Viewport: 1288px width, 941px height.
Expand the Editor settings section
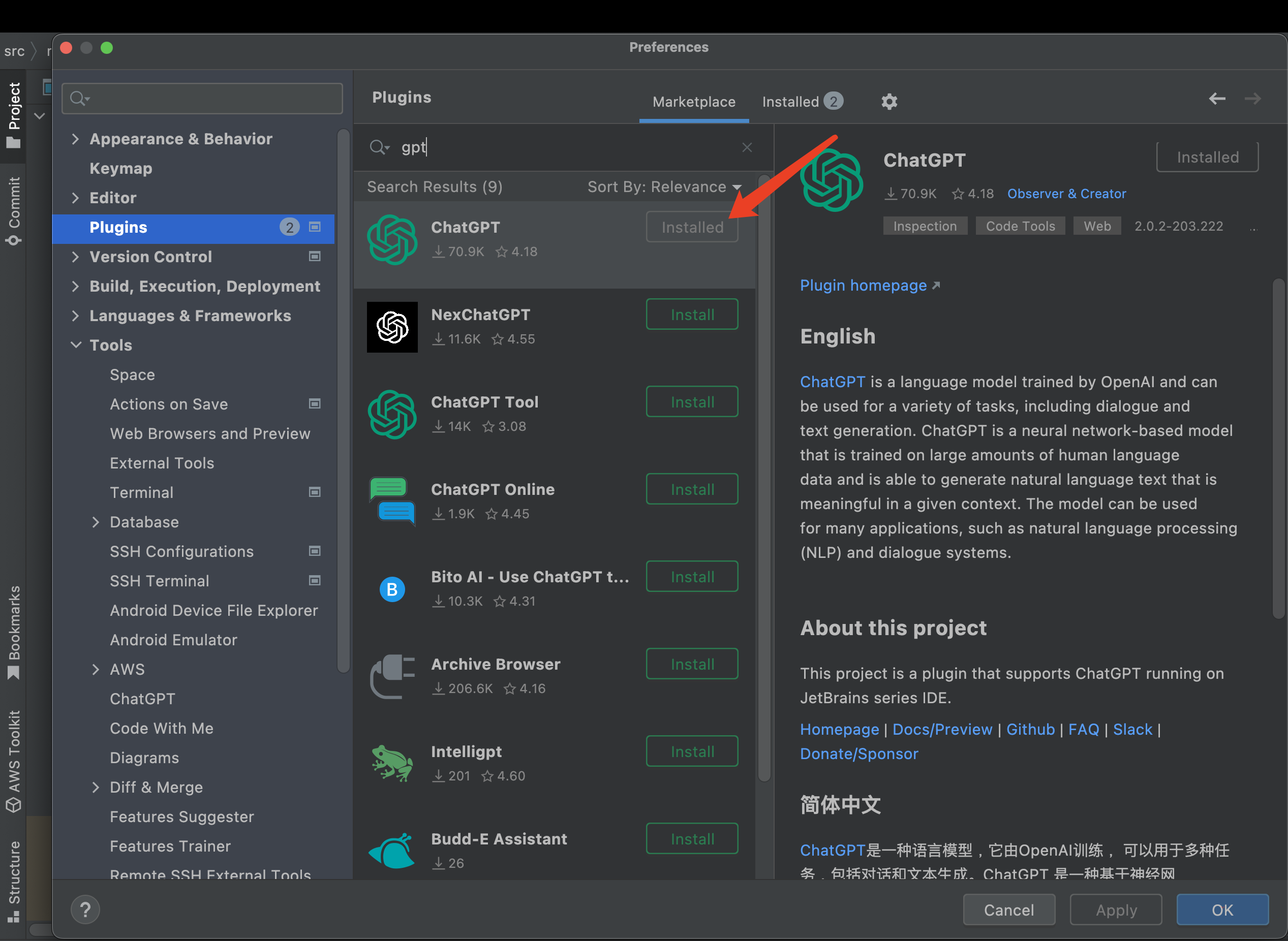(x=75, y=198)
